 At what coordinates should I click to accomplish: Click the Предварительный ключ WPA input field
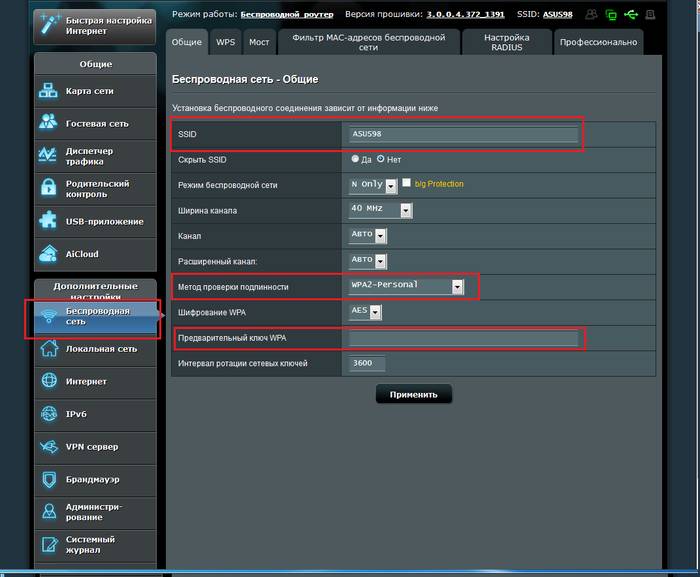click(x=463, y=339)
